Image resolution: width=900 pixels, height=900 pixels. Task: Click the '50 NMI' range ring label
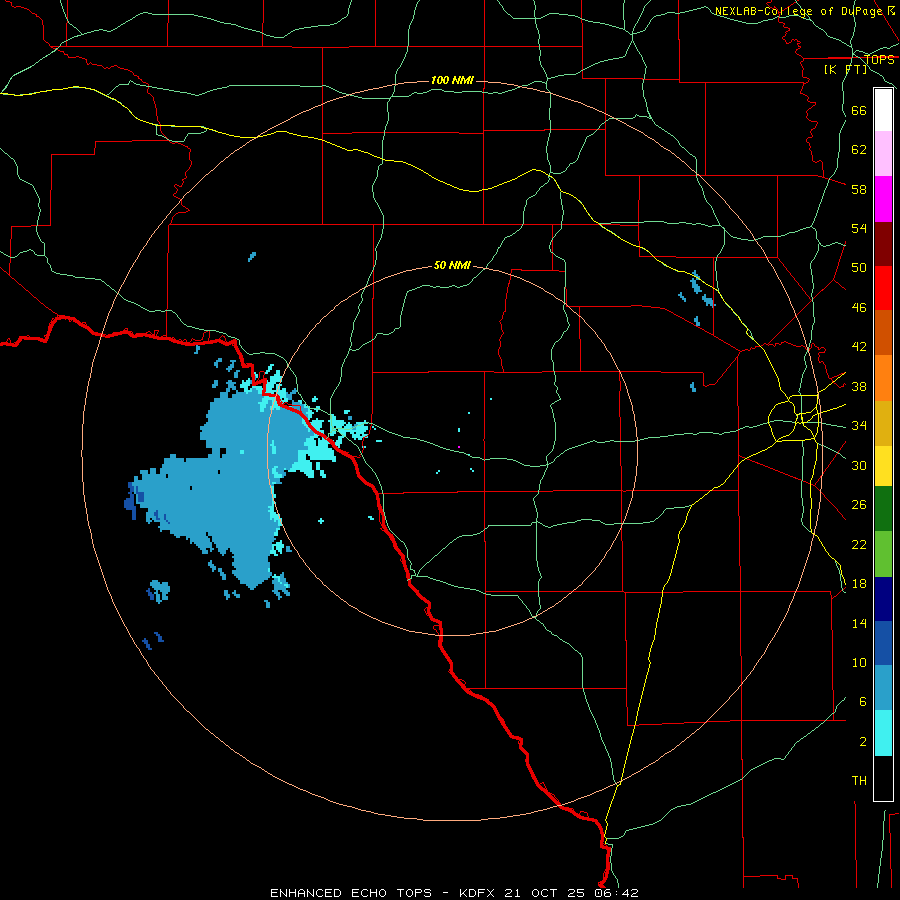[x=452, y=265]
